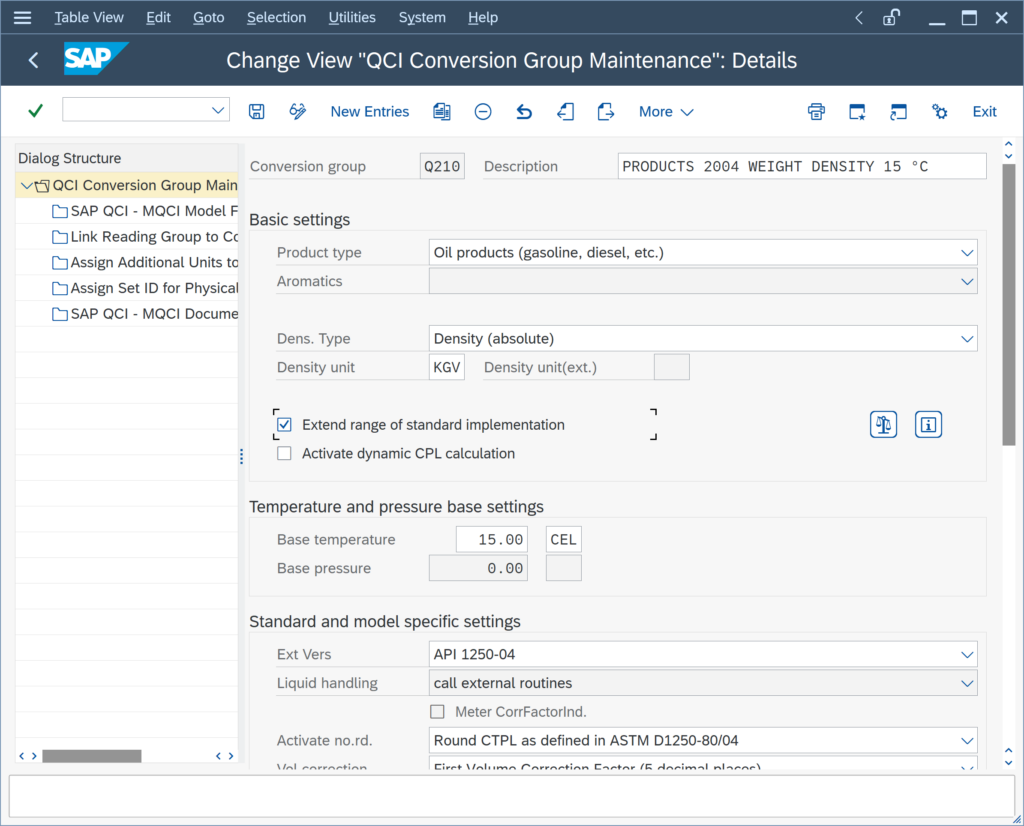Open folder SAP QCI - MQCI Model F

point(144,211)
